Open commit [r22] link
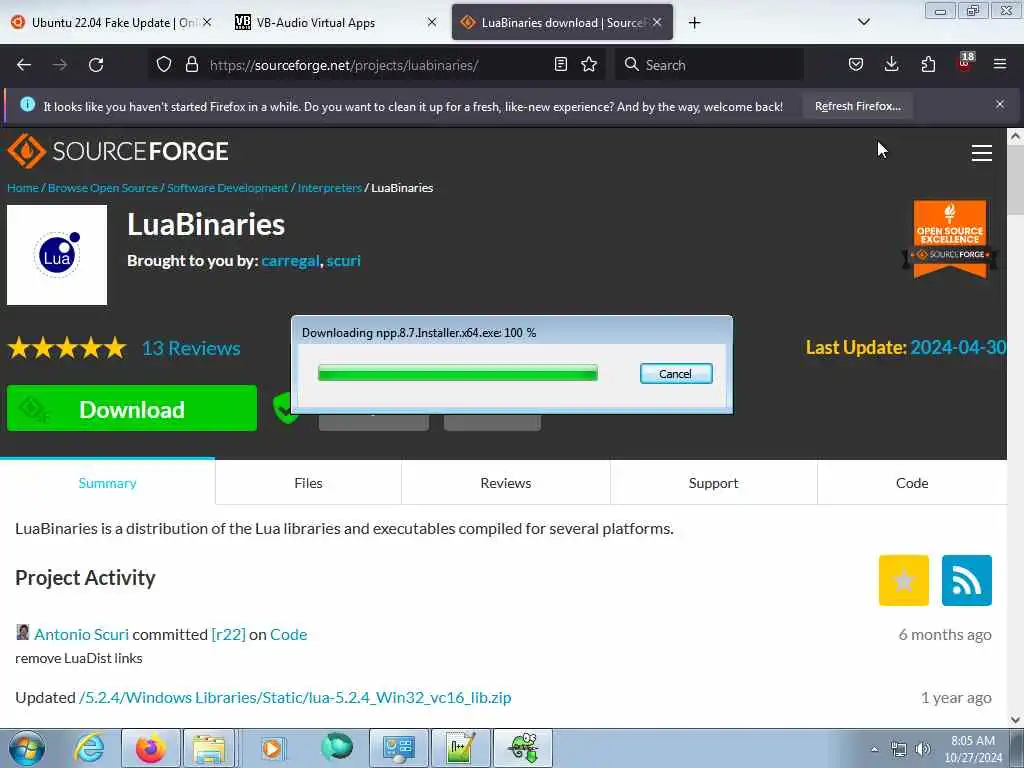1024x768 pixels. (x=229, y=634)
